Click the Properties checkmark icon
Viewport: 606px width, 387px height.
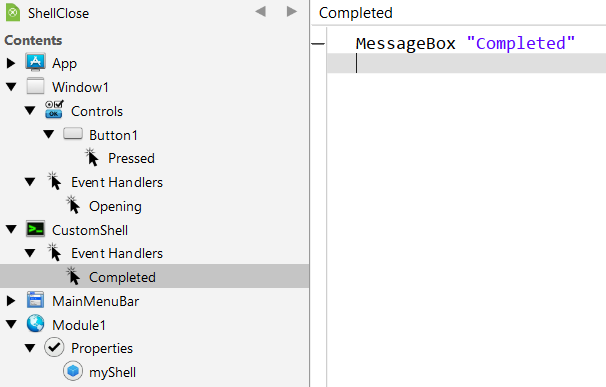54,347
